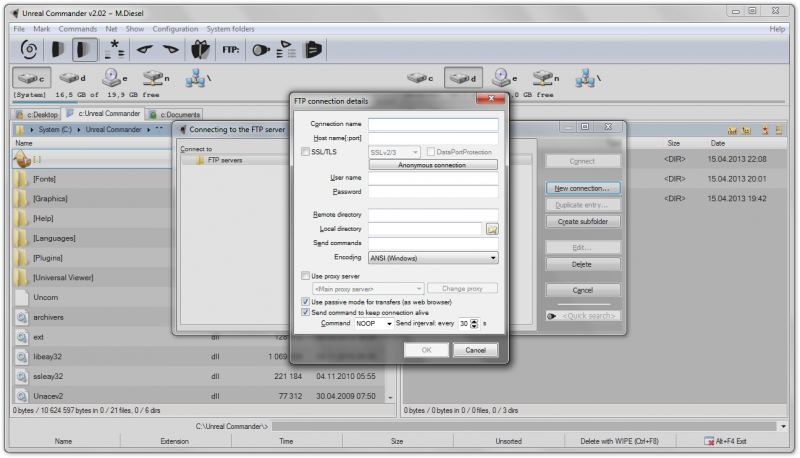Open the Encoding ANSI (Windows) dropdown
This screenshot has height=458, width=800.
(433, 258)
